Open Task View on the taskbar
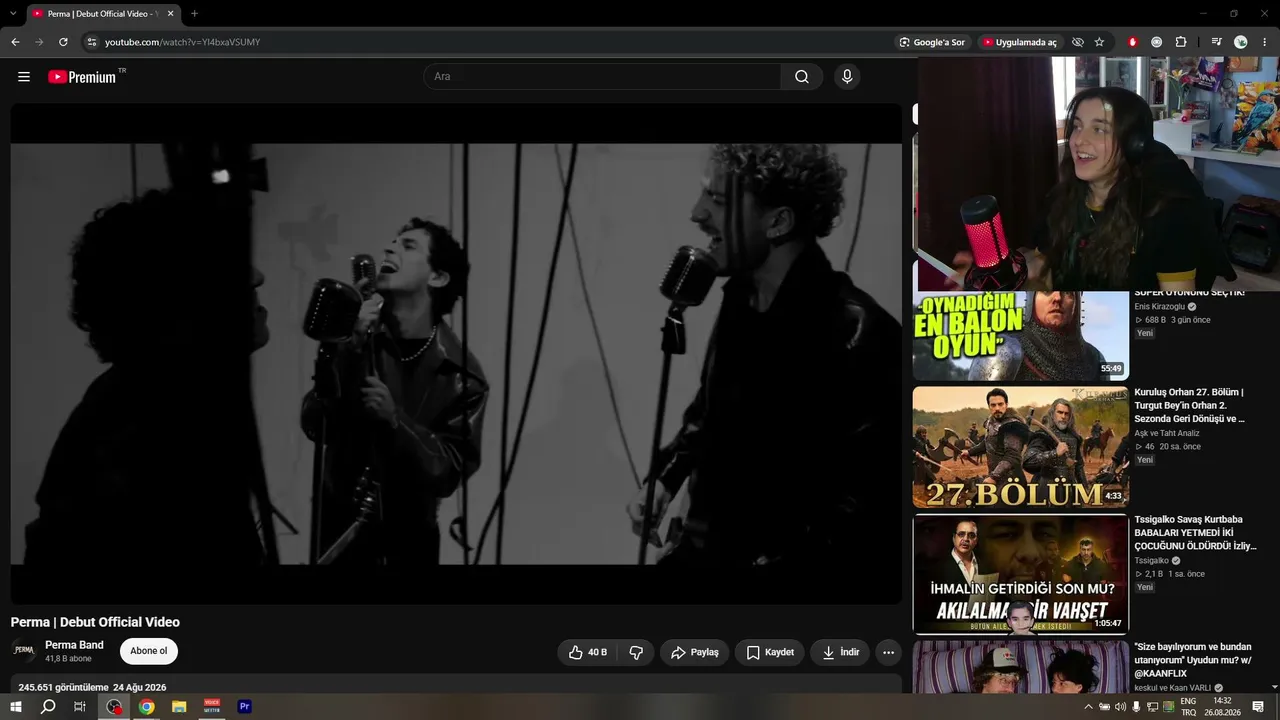The width and height of the screenshot is (1280, 720). [80, 707]
